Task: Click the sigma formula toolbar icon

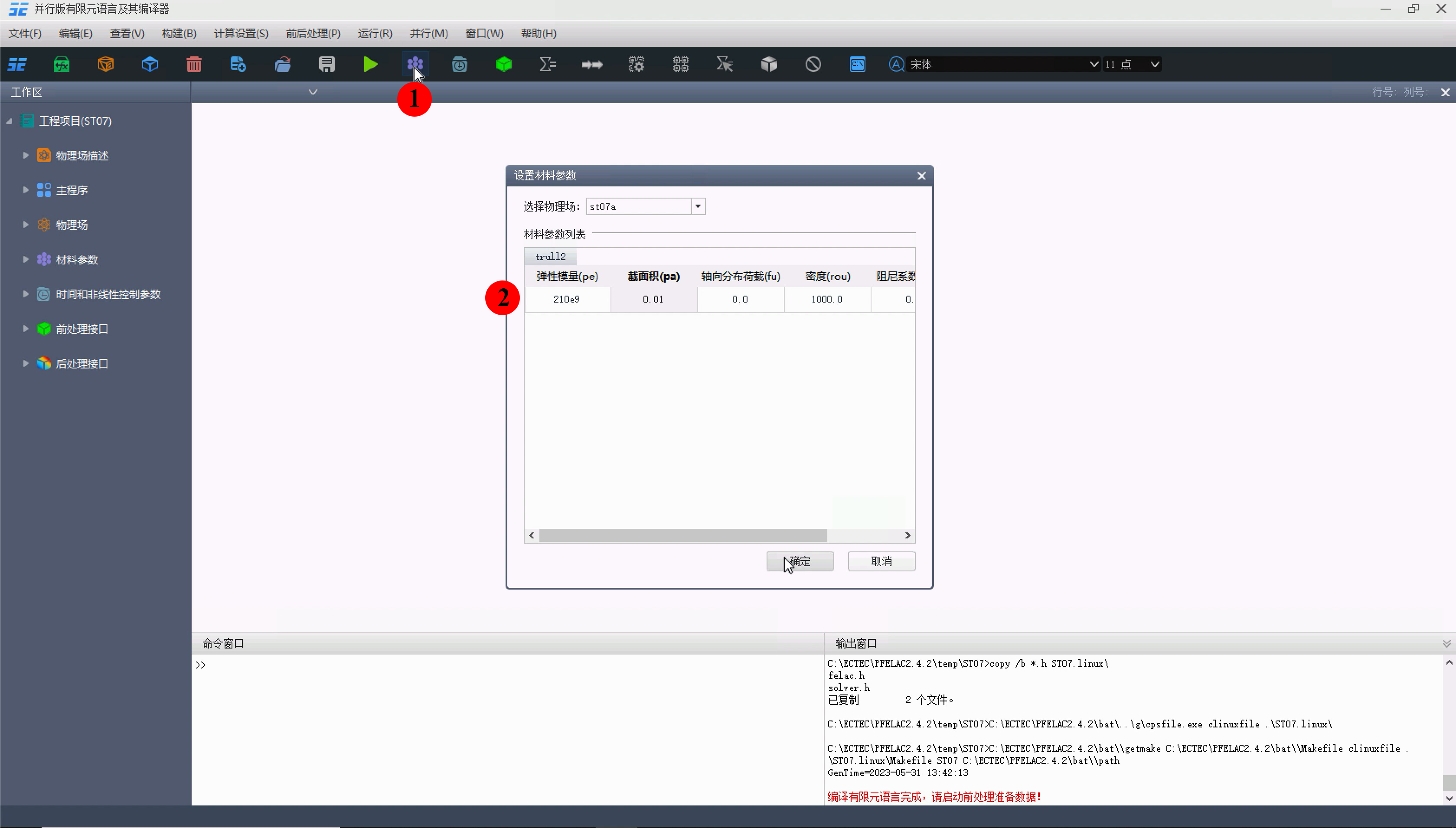Action: pyautogui.click(x=547, y=64)
